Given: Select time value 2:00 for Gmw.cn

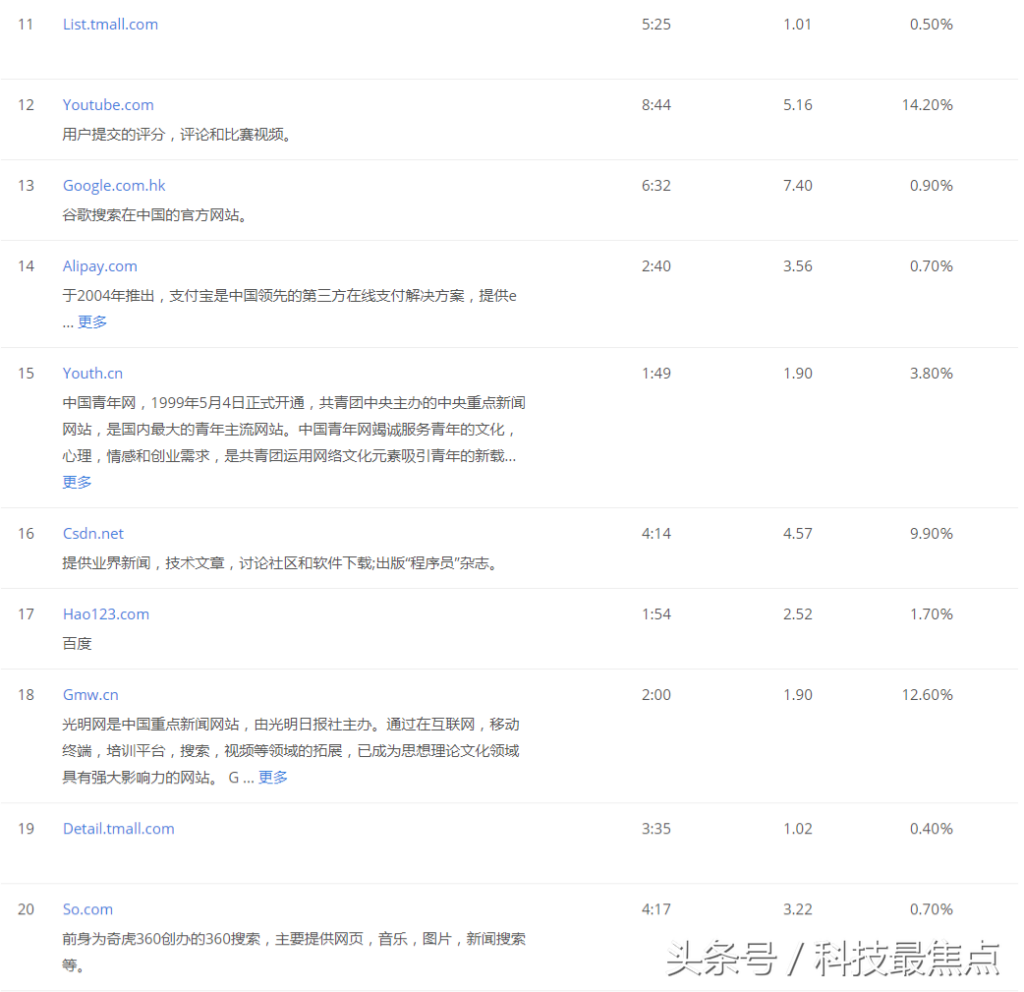Looking at the screenshot, I should pos(656,695).
